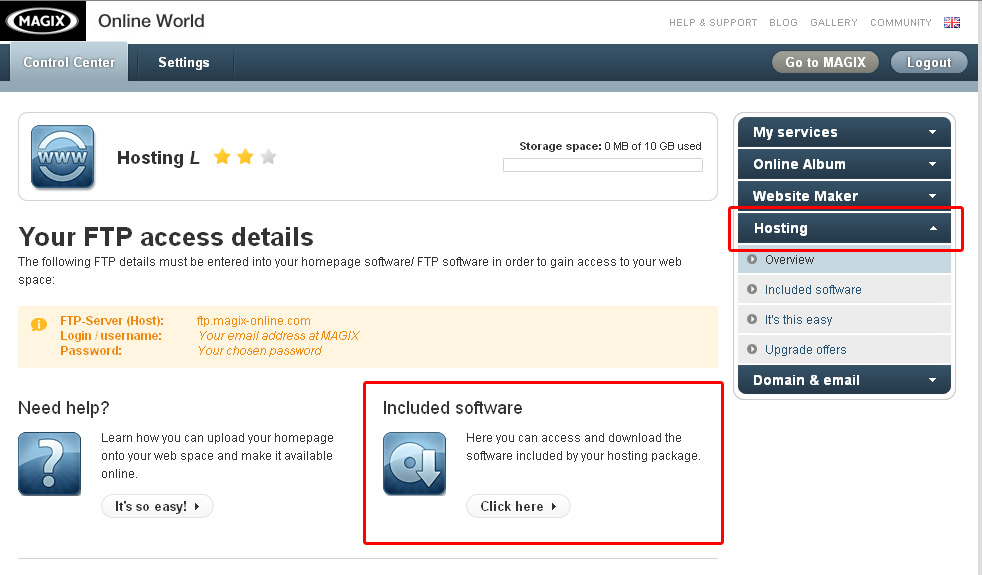This screenshot has width=982, height=575.
Task: Click the Need help question mark icon
Action: 49,464
